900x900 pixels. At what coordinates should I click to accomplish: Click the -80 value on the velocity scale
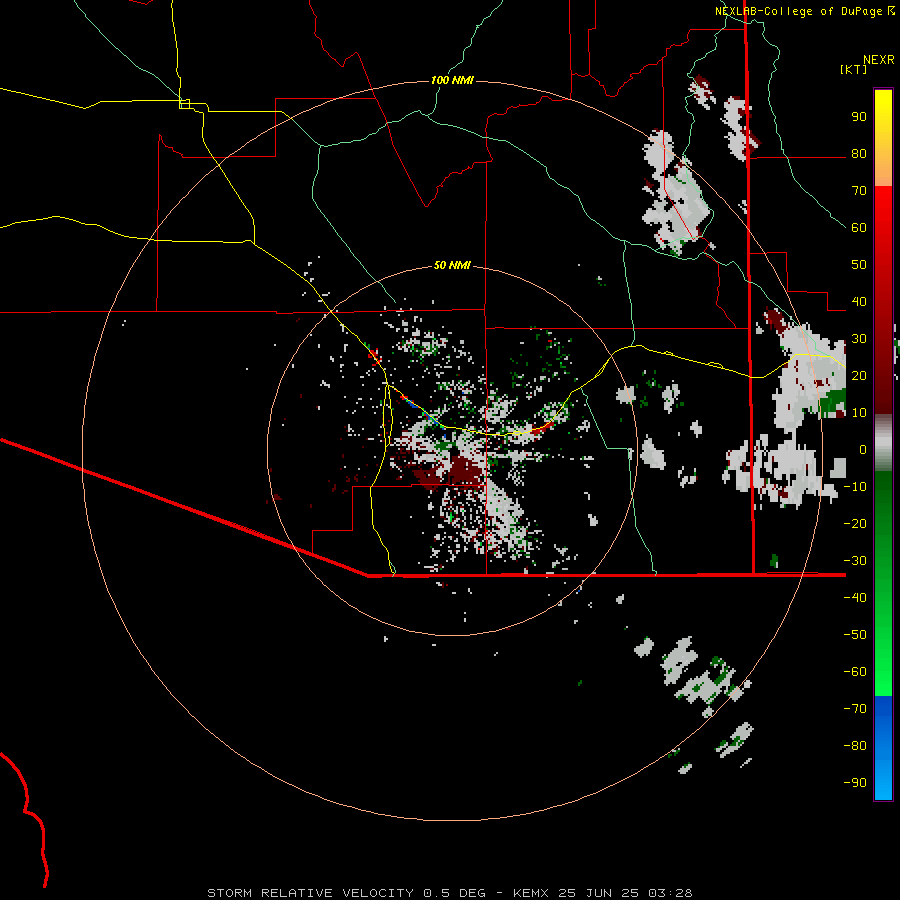point(855,746)
